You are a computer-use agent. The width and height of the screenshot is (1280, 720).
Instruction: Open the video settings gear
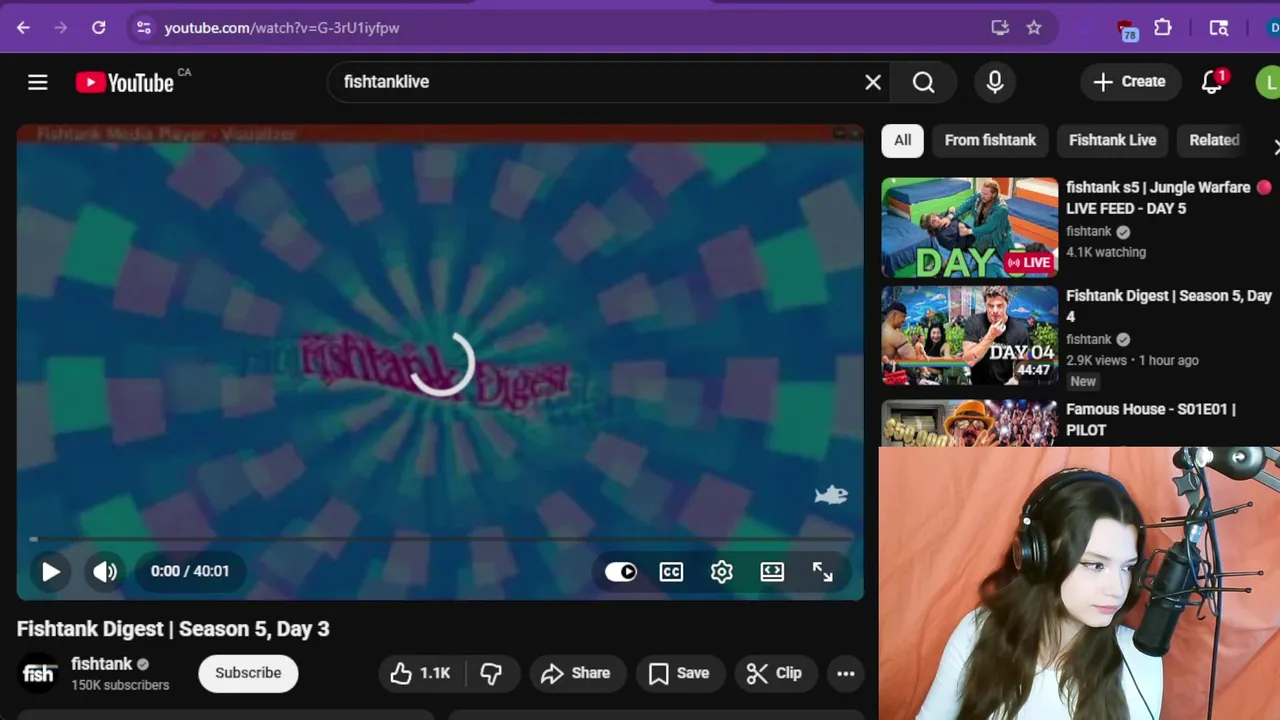(x=722, y=571)
